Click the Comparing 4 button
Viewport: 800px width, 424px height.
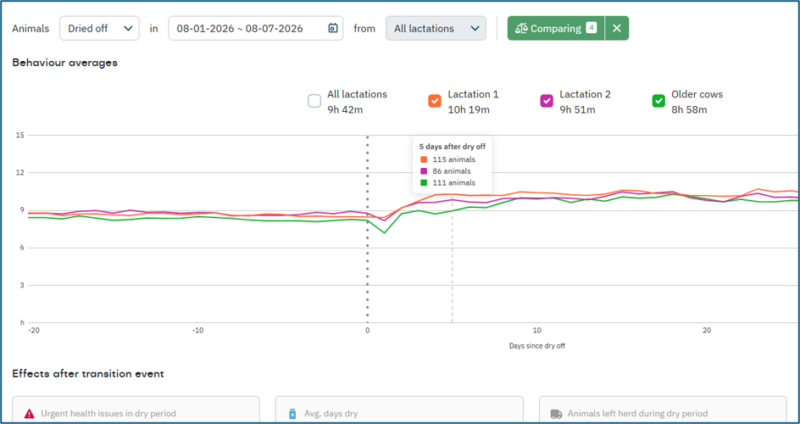[556, 28]
